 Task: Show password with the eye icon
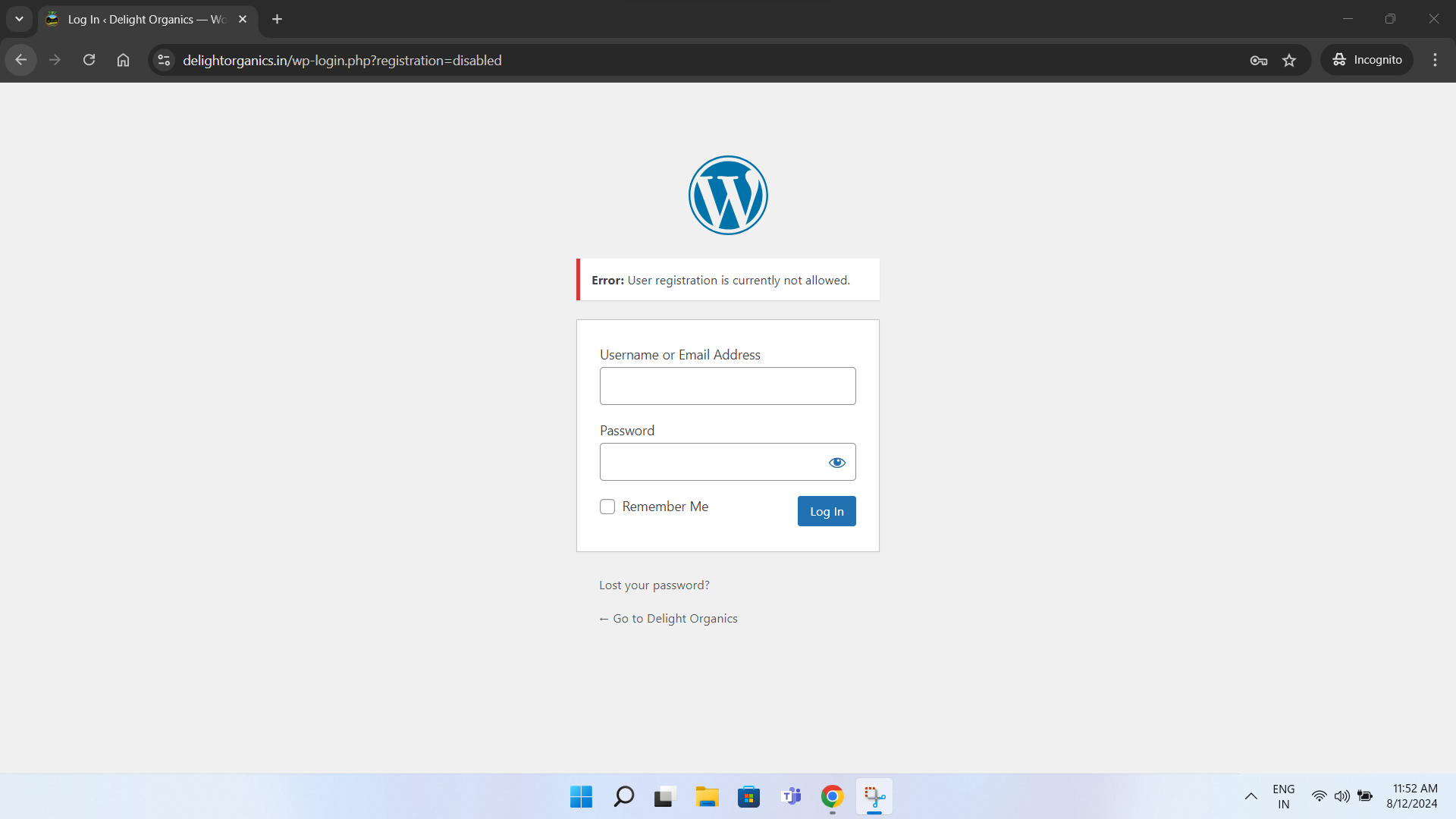pos(836,463)
